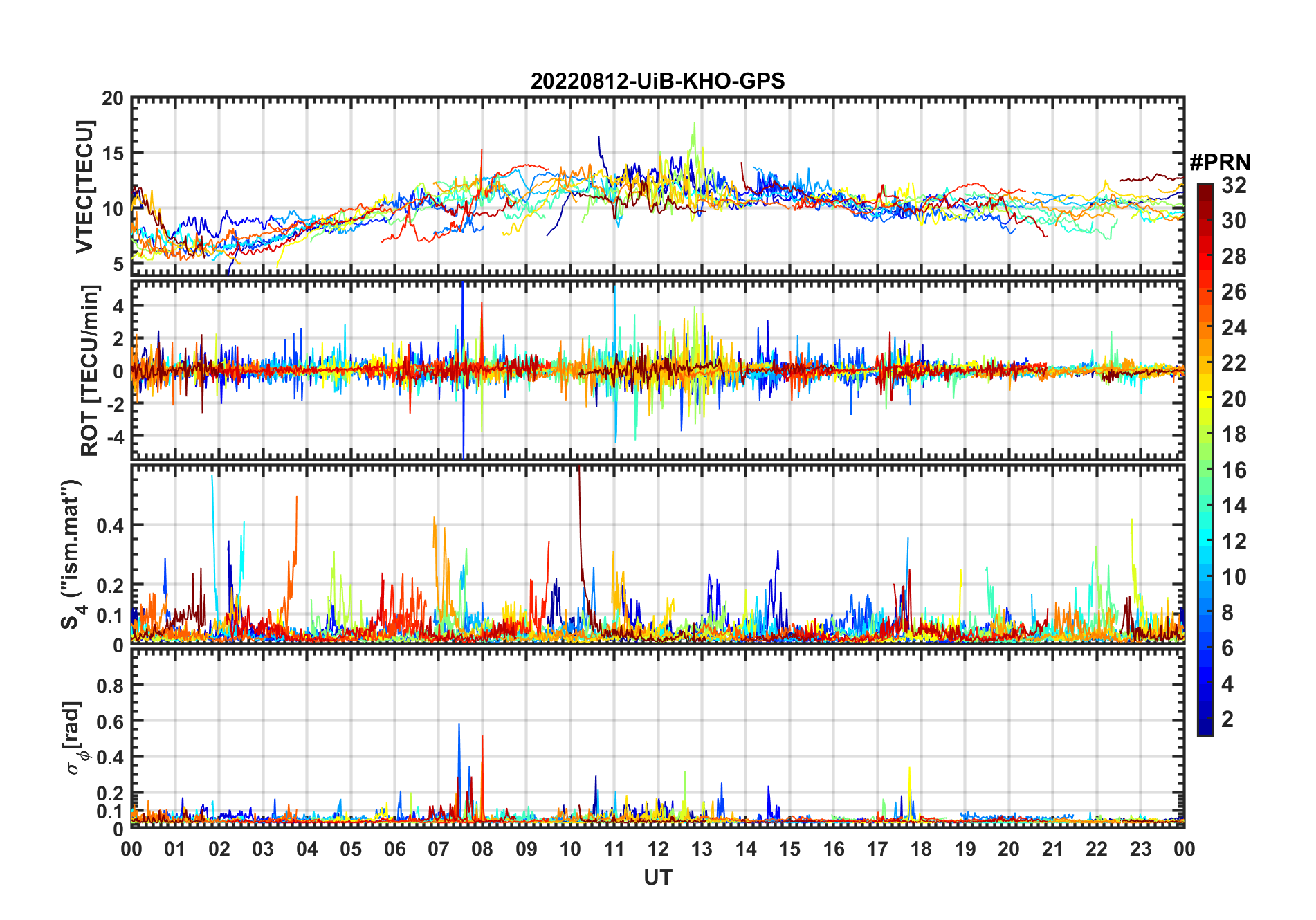Click colorbar tick label 14
1316x920 pixels.
point(1234,506)
